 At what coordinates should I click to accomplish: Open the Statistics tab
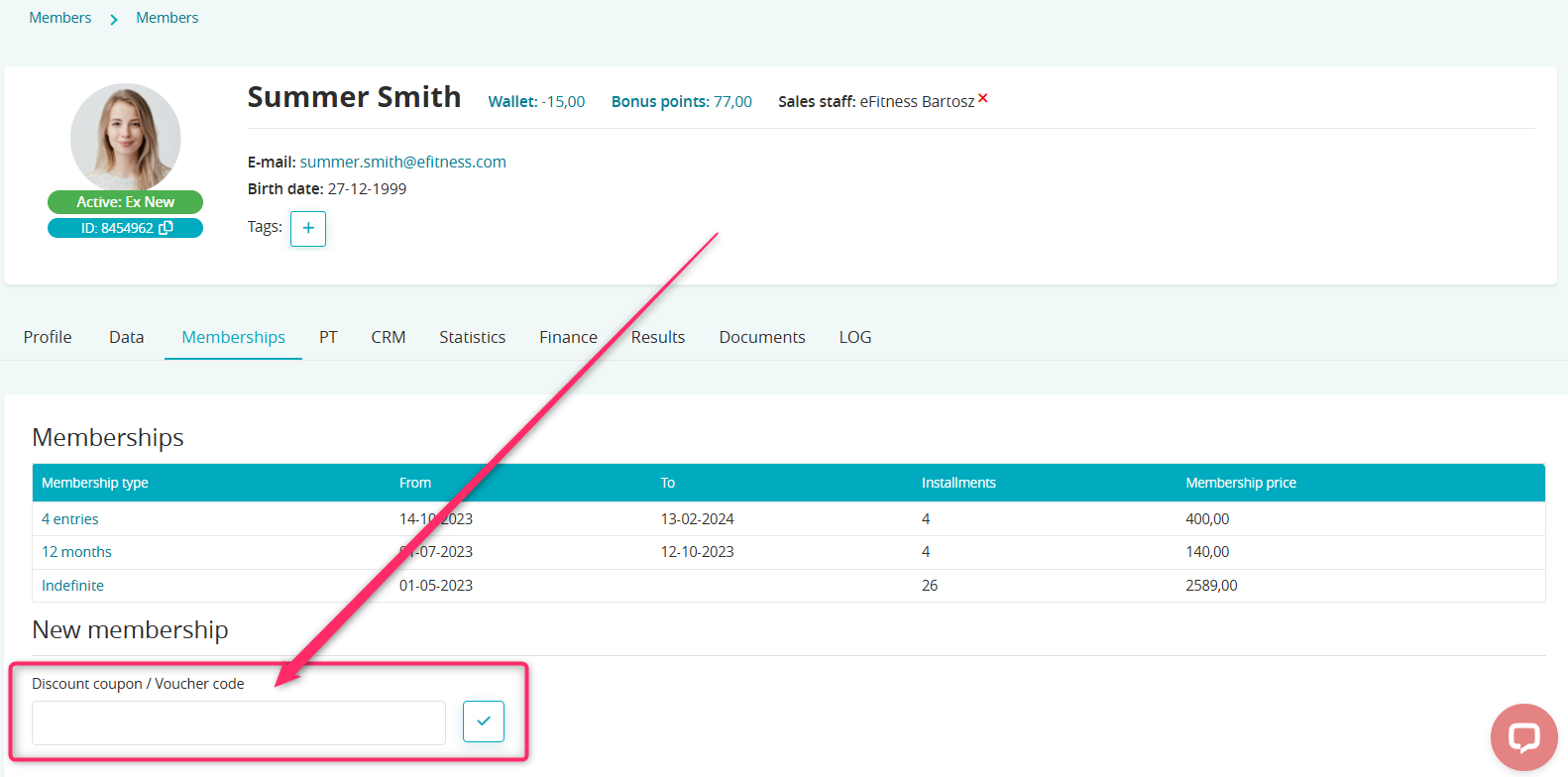pyautogui.click(x=472, y=337)
